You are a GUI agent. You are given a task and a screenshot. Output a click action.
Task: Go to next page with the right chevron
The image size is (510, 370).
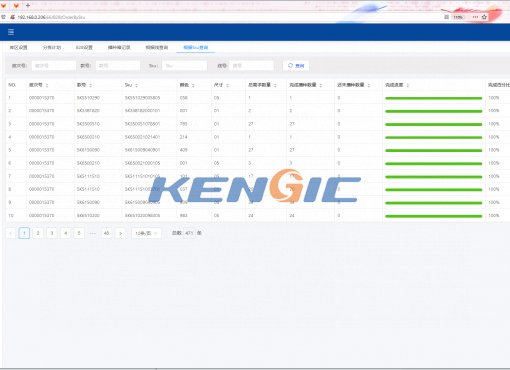120,233
